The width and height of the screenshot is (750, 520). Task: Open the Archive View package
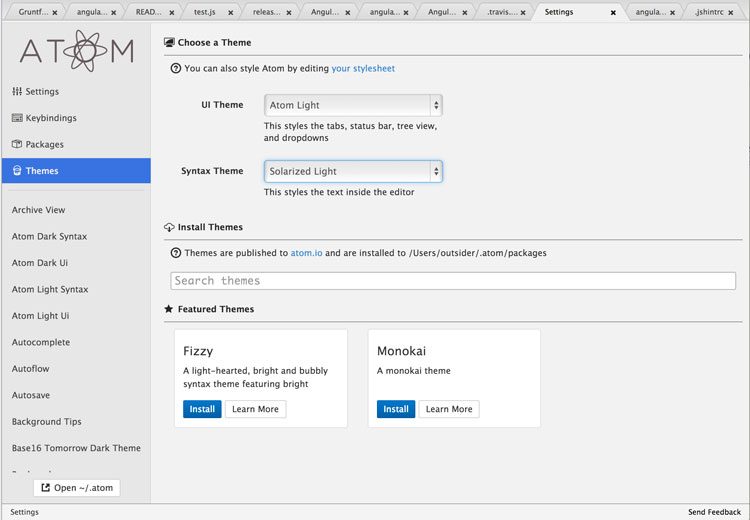coord(38,210)
